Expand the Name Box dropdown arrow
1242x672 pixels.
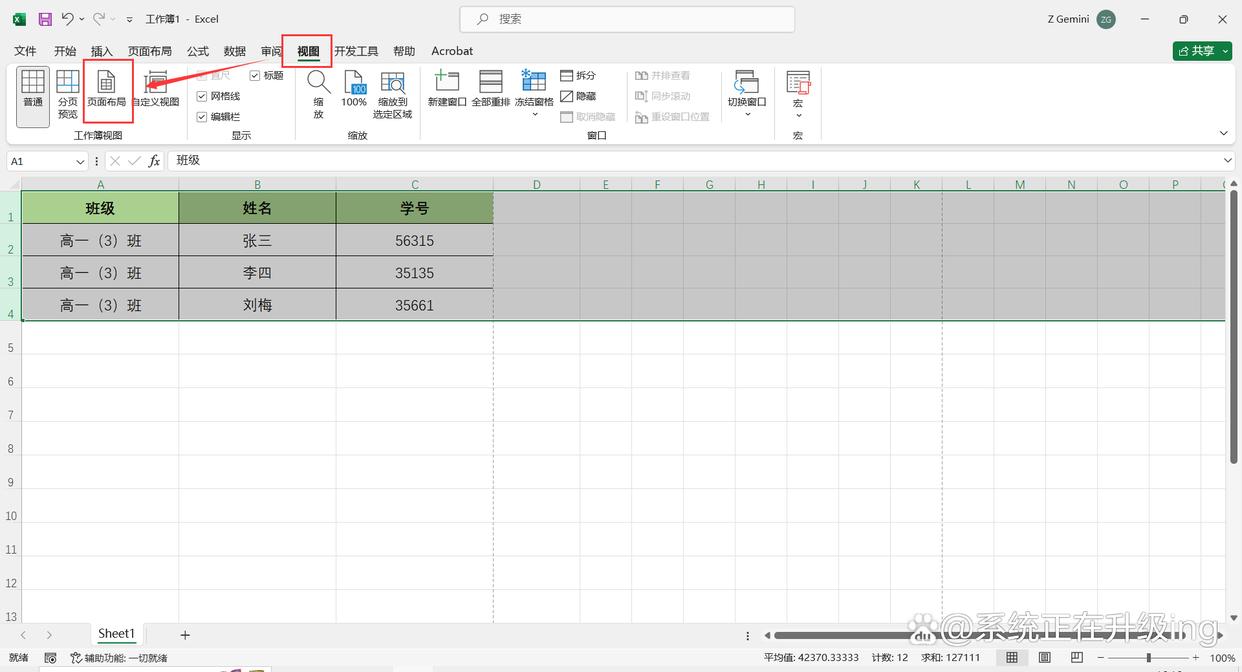pos(81,161)
